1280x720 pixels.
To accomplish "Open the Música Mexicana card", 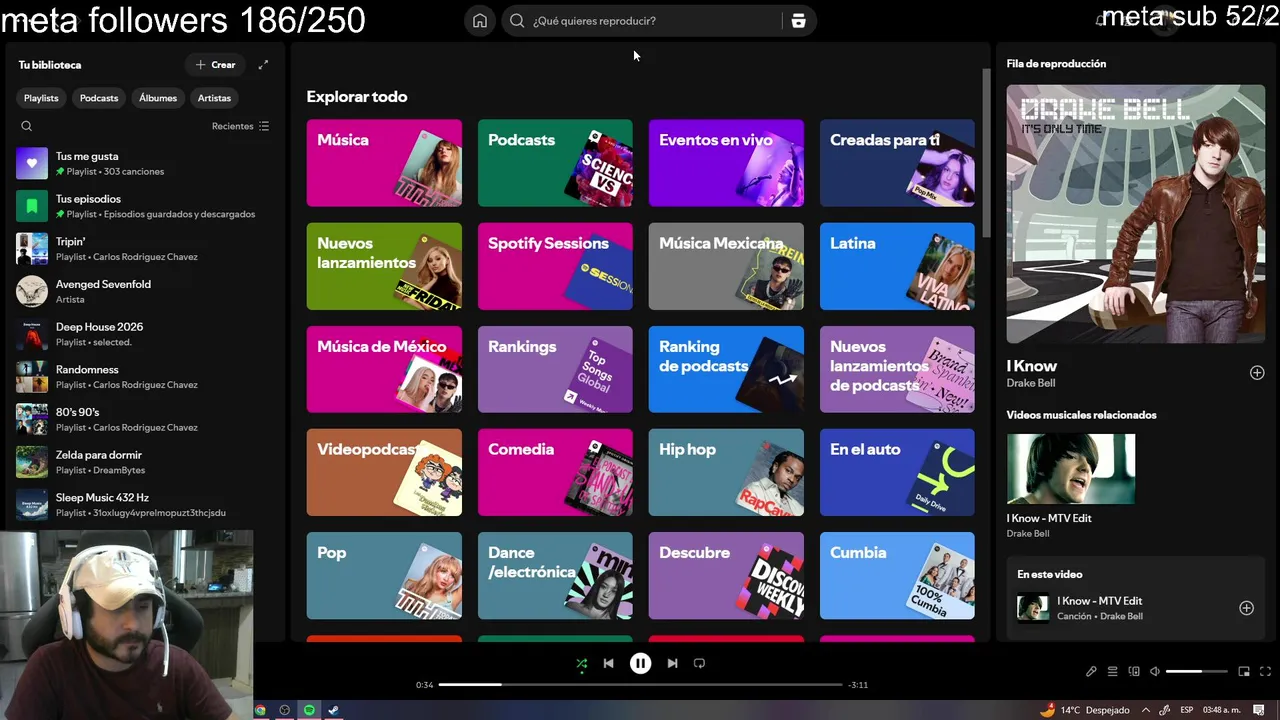I will pyautogui.click(x=726, y=266).
